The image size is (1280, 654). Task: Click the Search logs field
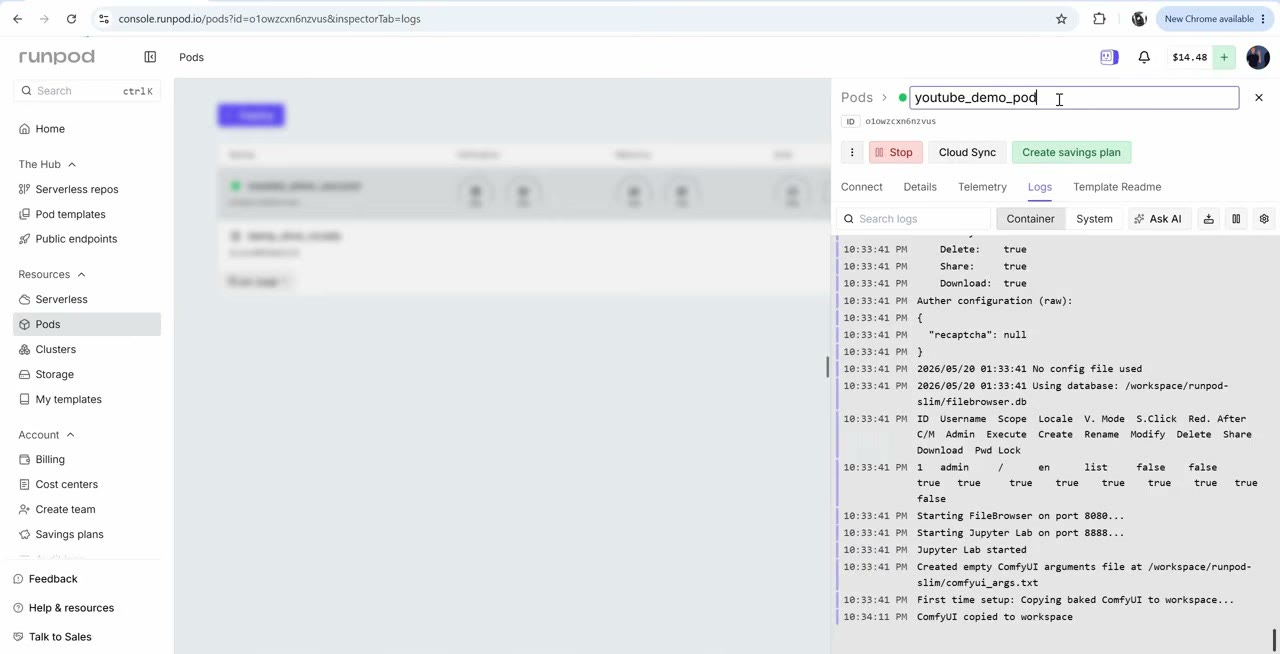point(914,219)
